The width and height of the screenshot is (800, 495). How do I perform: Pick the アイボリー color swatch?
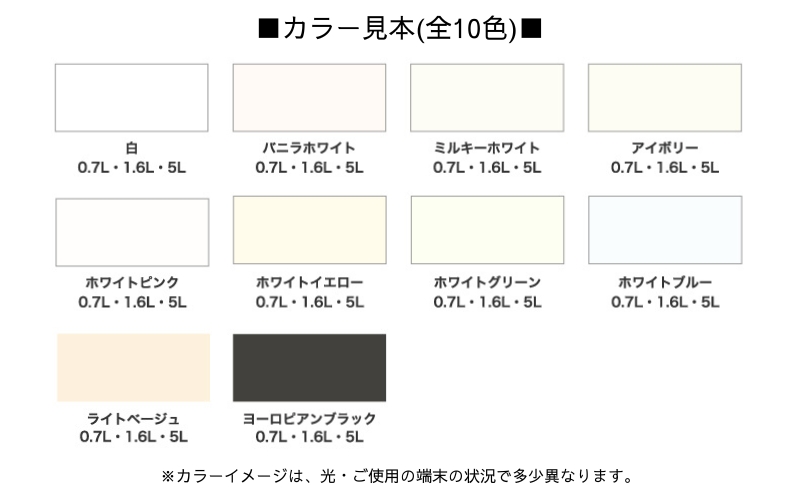[665, 97]
